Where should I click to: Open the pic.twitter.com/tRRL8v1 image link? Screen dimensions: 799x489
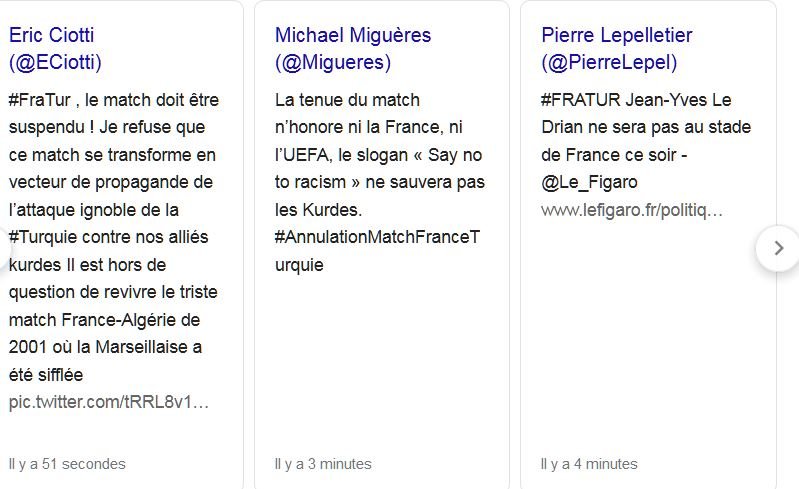pyautogui.click(x=110, y=402)
